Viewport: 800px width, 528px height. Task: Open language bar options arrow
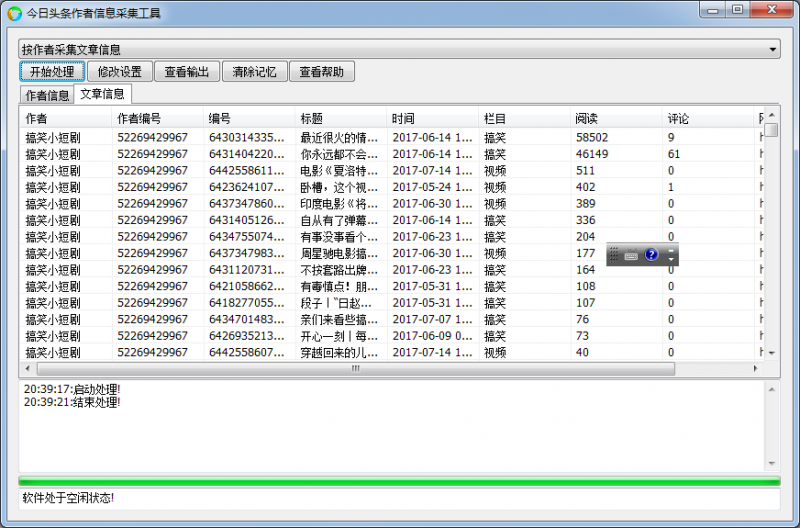671,260
